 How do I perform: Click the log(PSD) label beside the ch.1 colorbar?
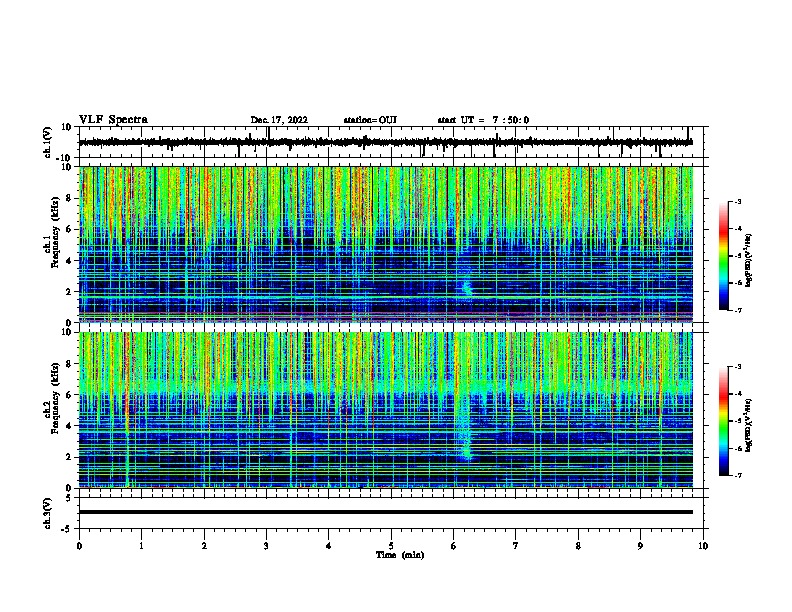(748, 260)
